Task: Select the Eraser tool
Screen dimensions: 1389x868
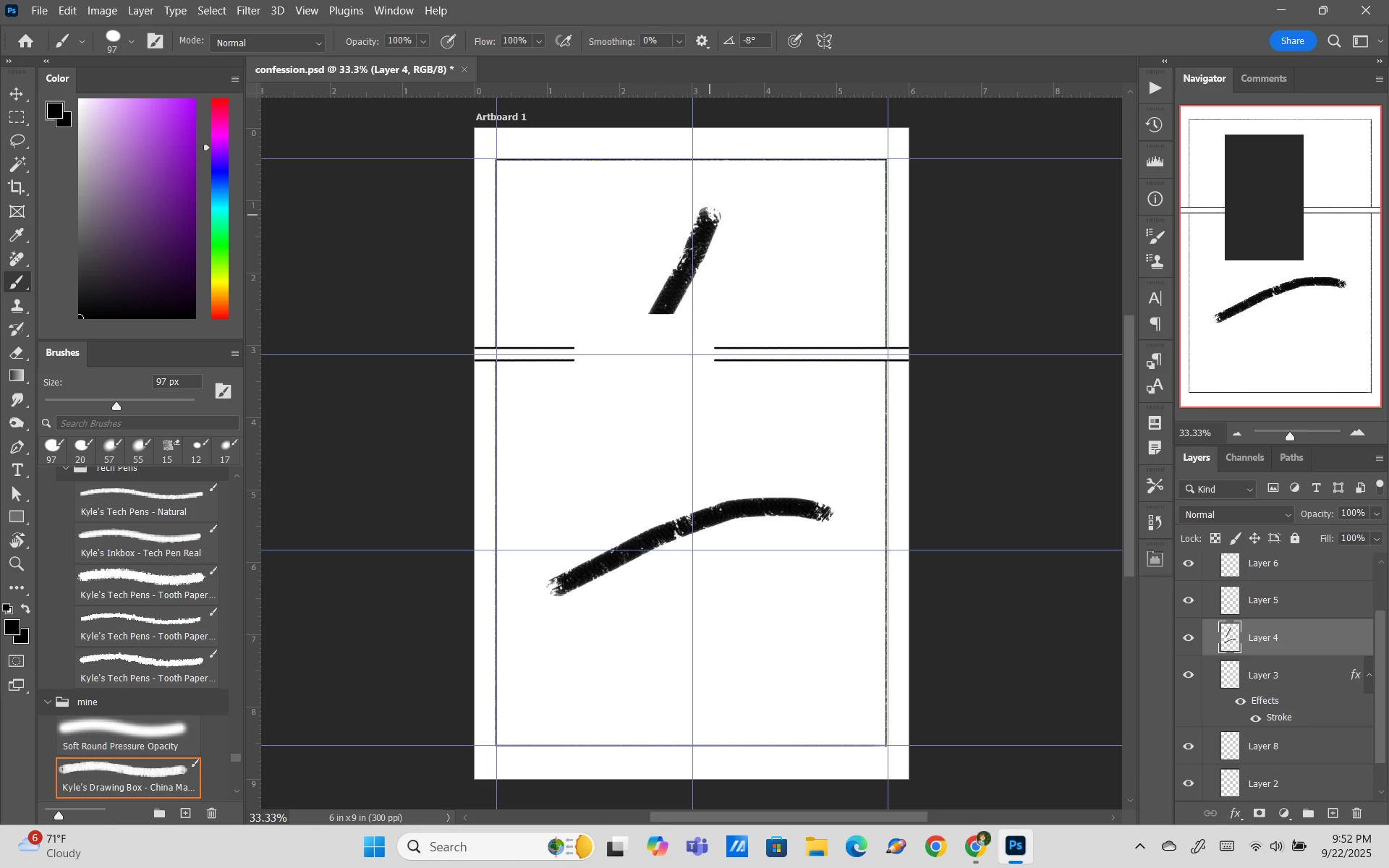Action: tap(17, 353)
